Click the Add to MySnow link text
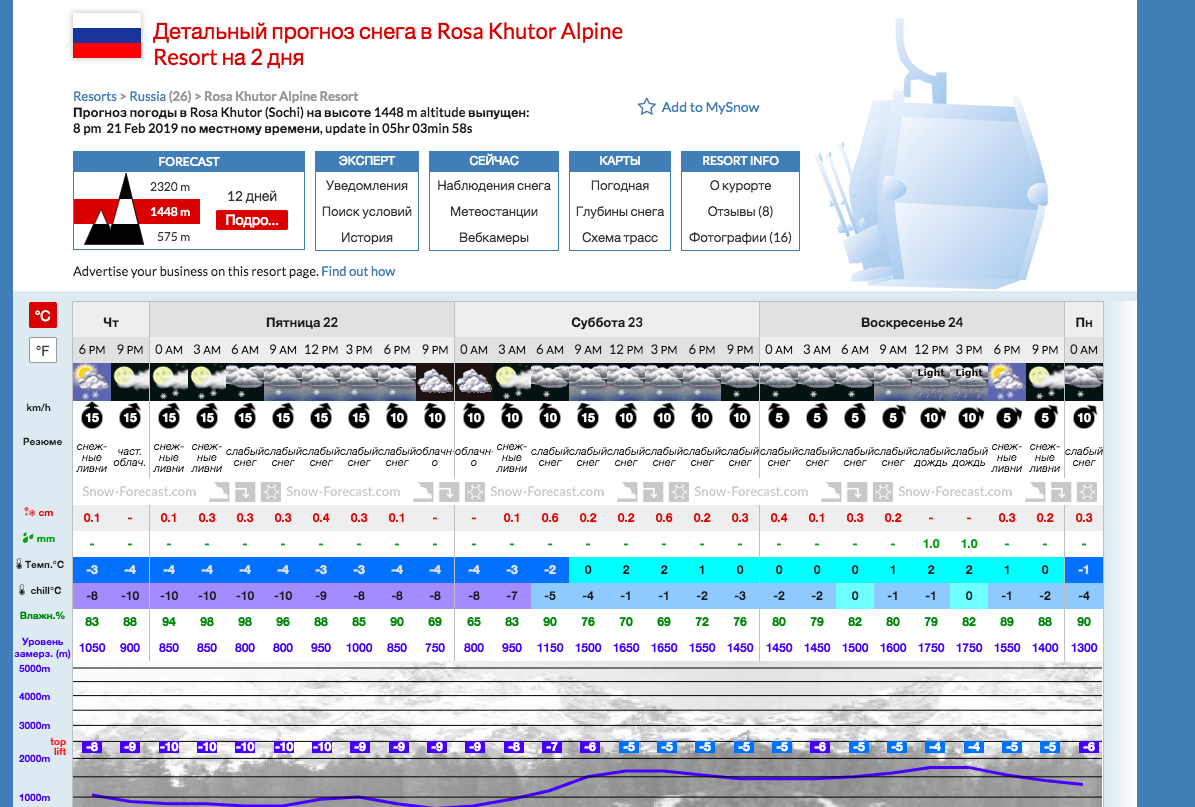Image resolution: width=1195 pixels, height=807 pixels. [710, 107]
